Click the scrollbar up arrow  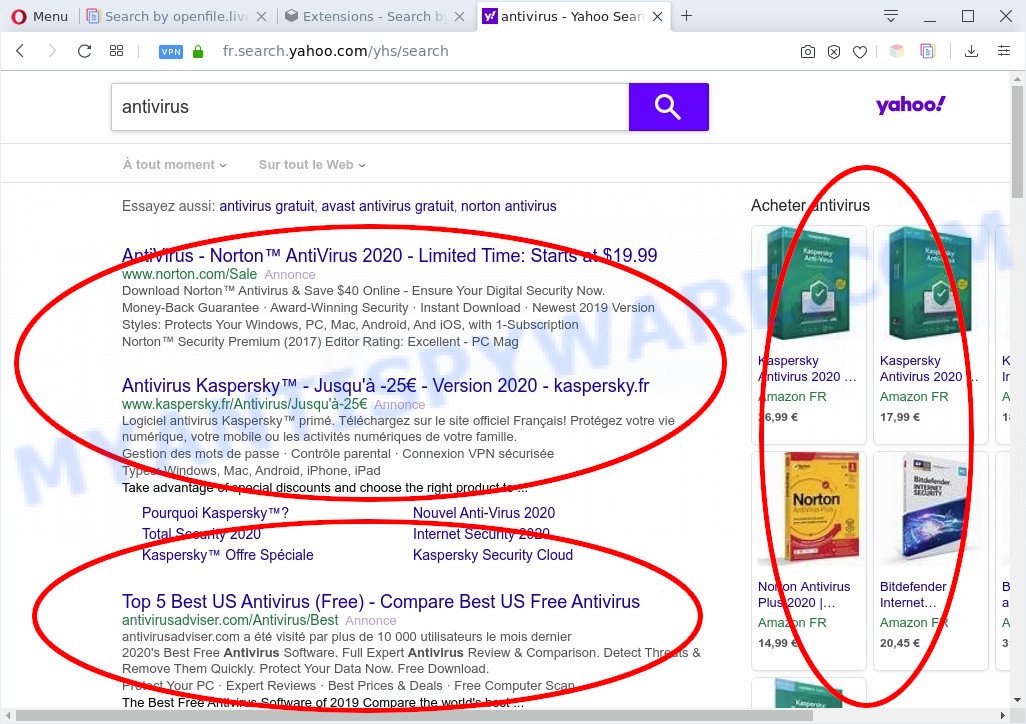click(x=1017, y=77)
